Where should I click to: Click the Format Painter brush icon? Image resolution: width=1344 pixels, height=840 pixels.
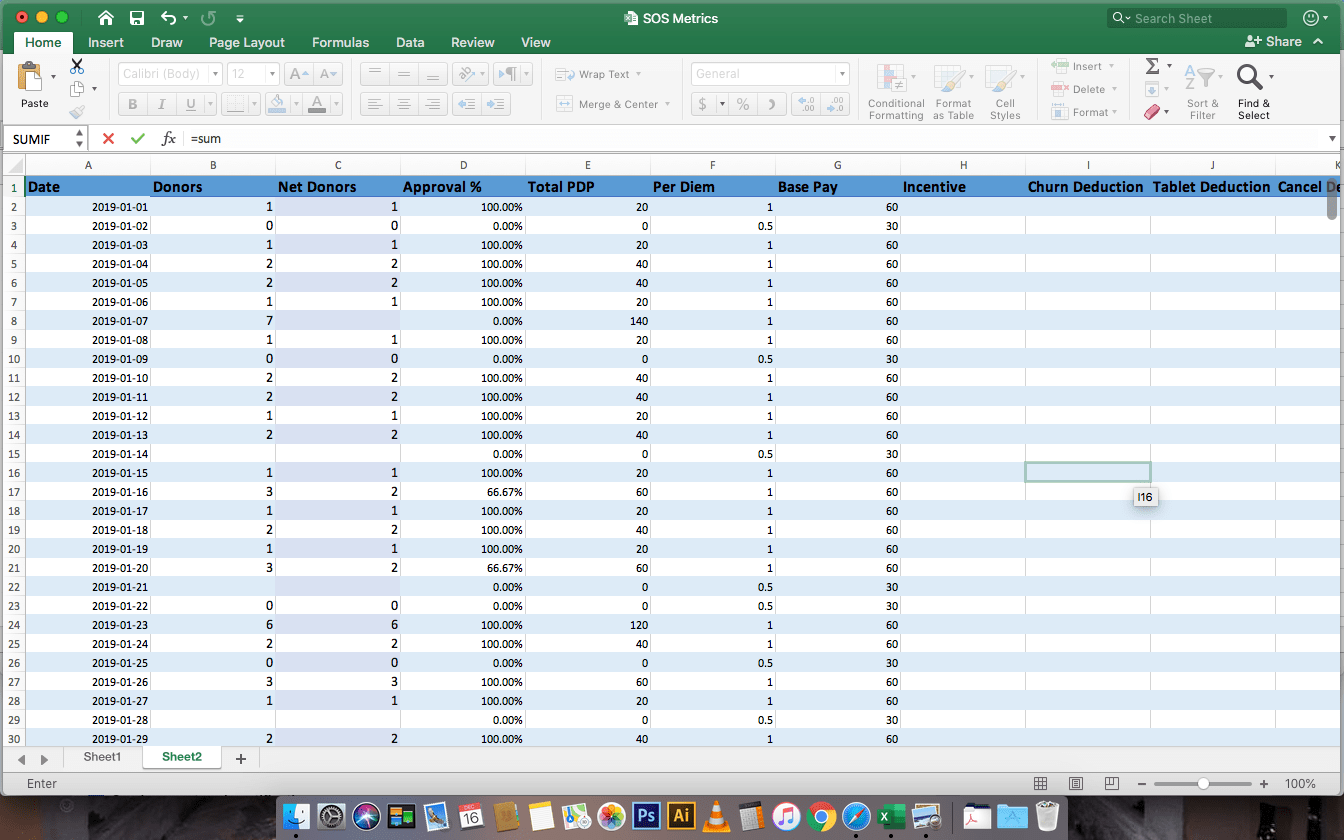click(x=77, y=112)
